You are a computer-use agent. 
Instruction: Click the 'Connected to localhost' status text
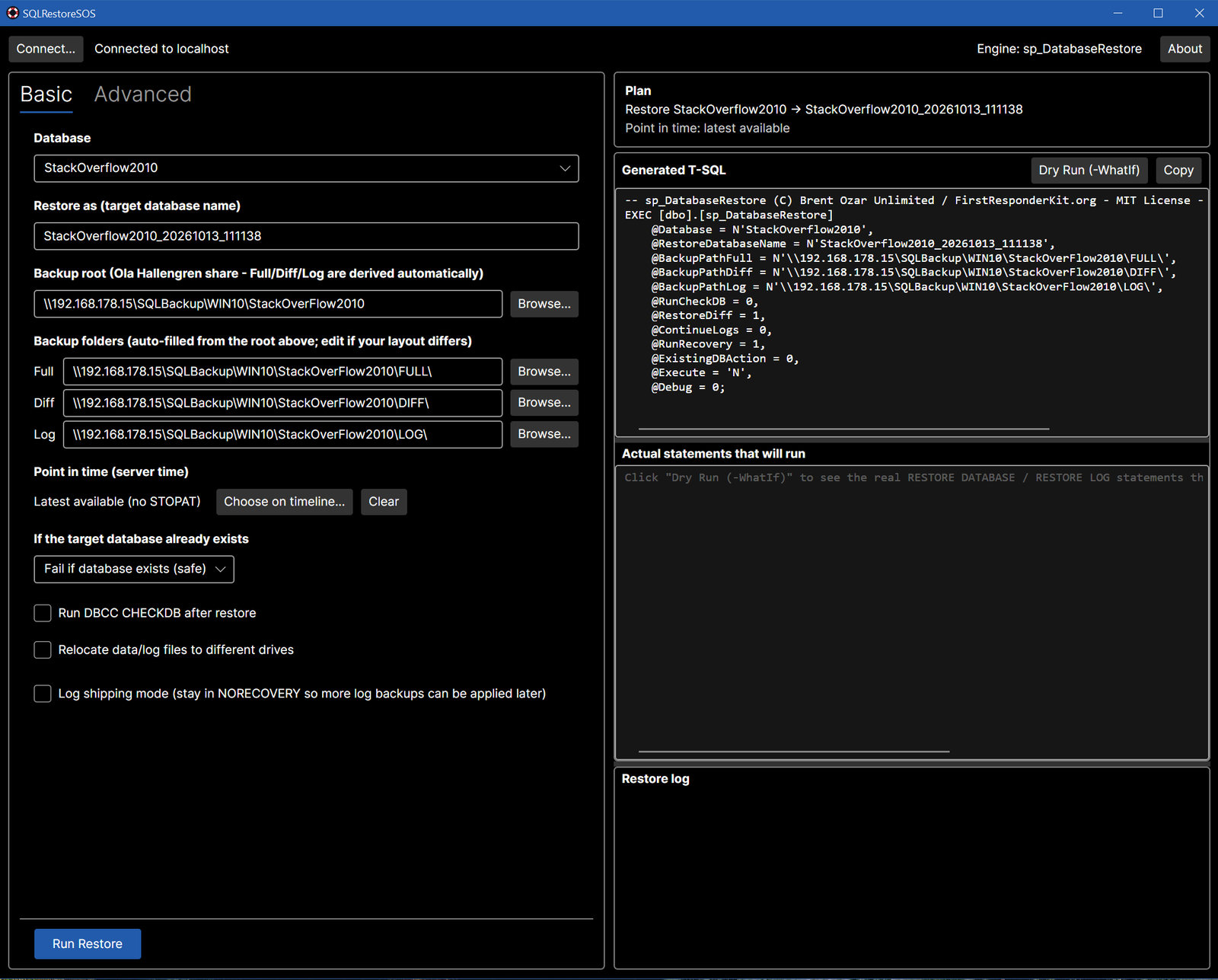click(x=161, y=49)
